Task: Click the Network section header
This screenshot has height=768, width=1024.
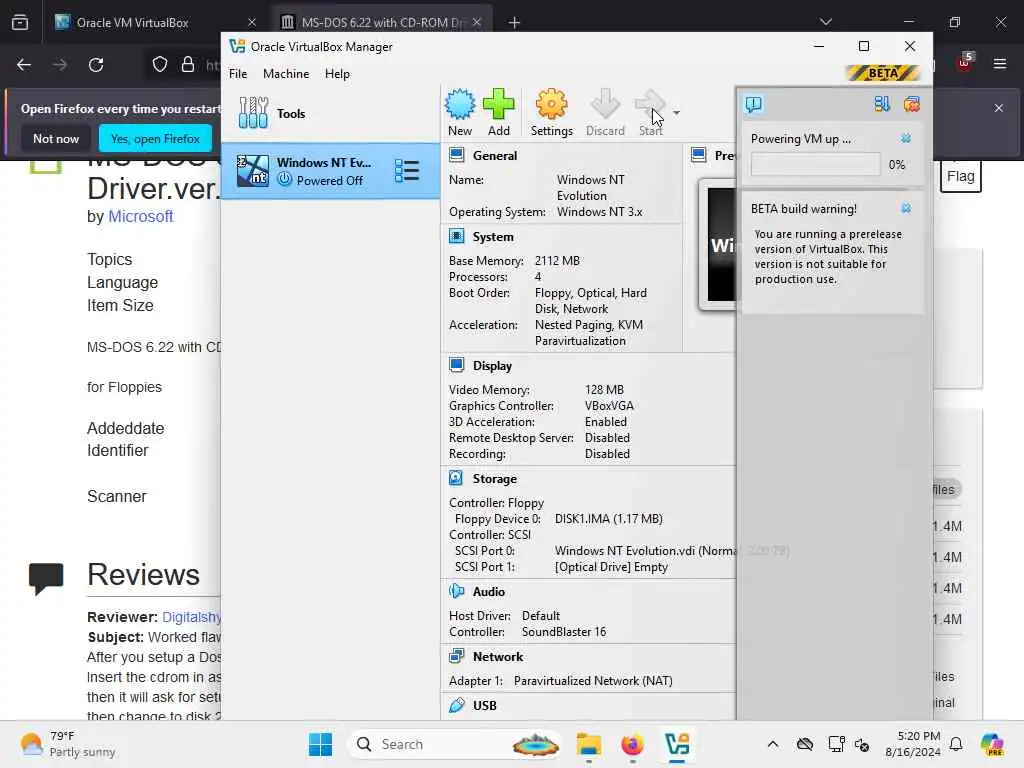Action: coord(498,657)
